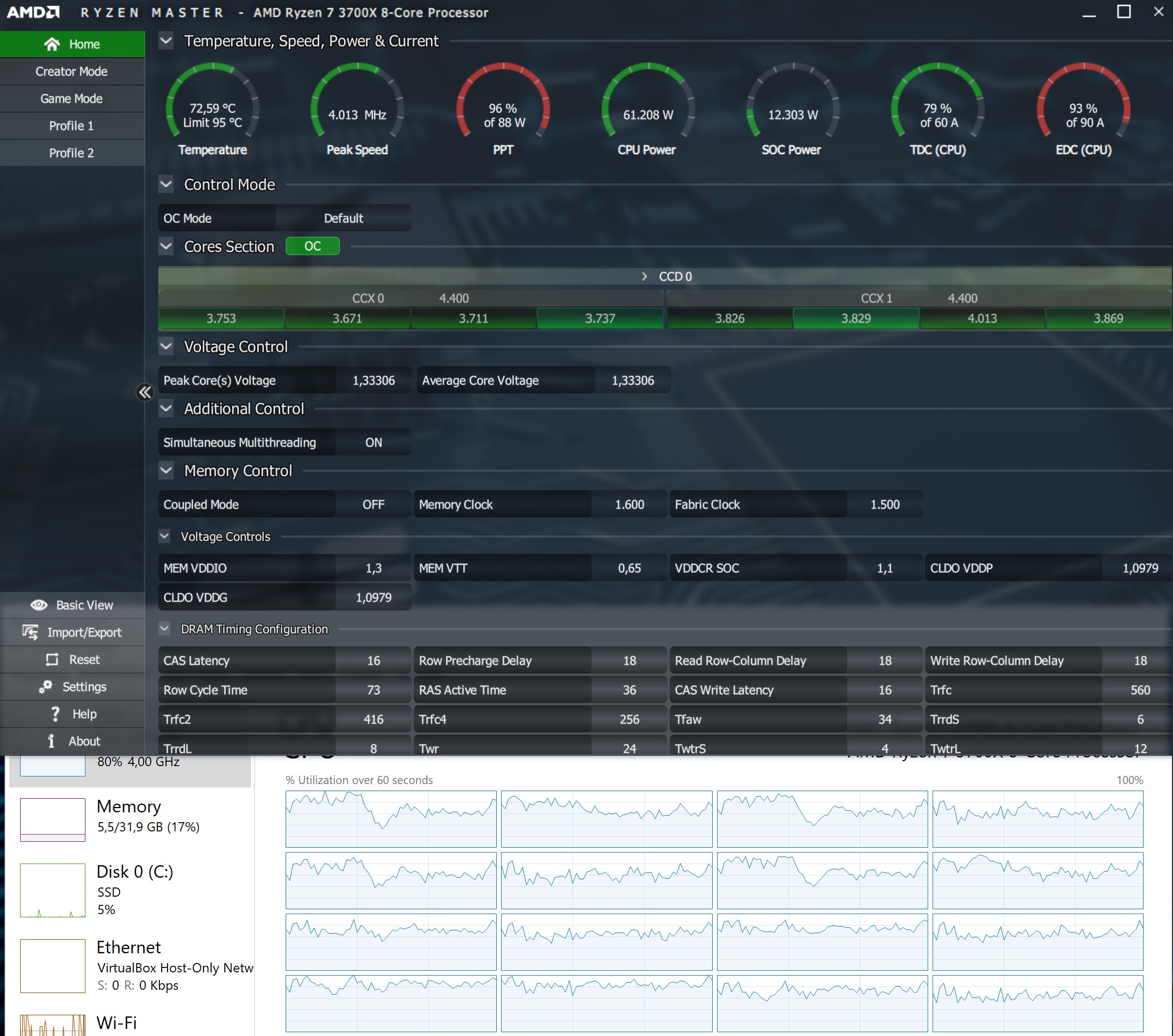Collapse sidebar with double-chevron arrow
The image size is (1173, 1036).
[x=145, y=392]
